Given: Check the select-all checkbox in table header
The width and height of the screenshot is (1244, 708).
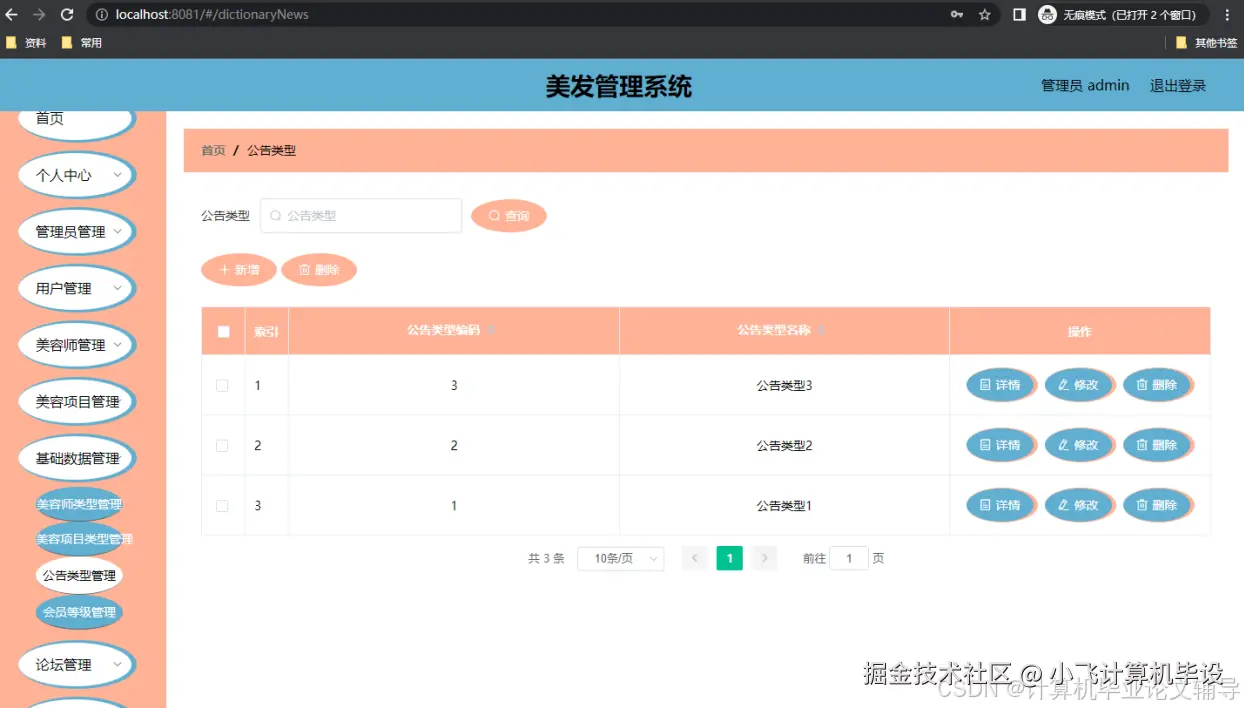Looking at the screenshot, I should (222, 330).
